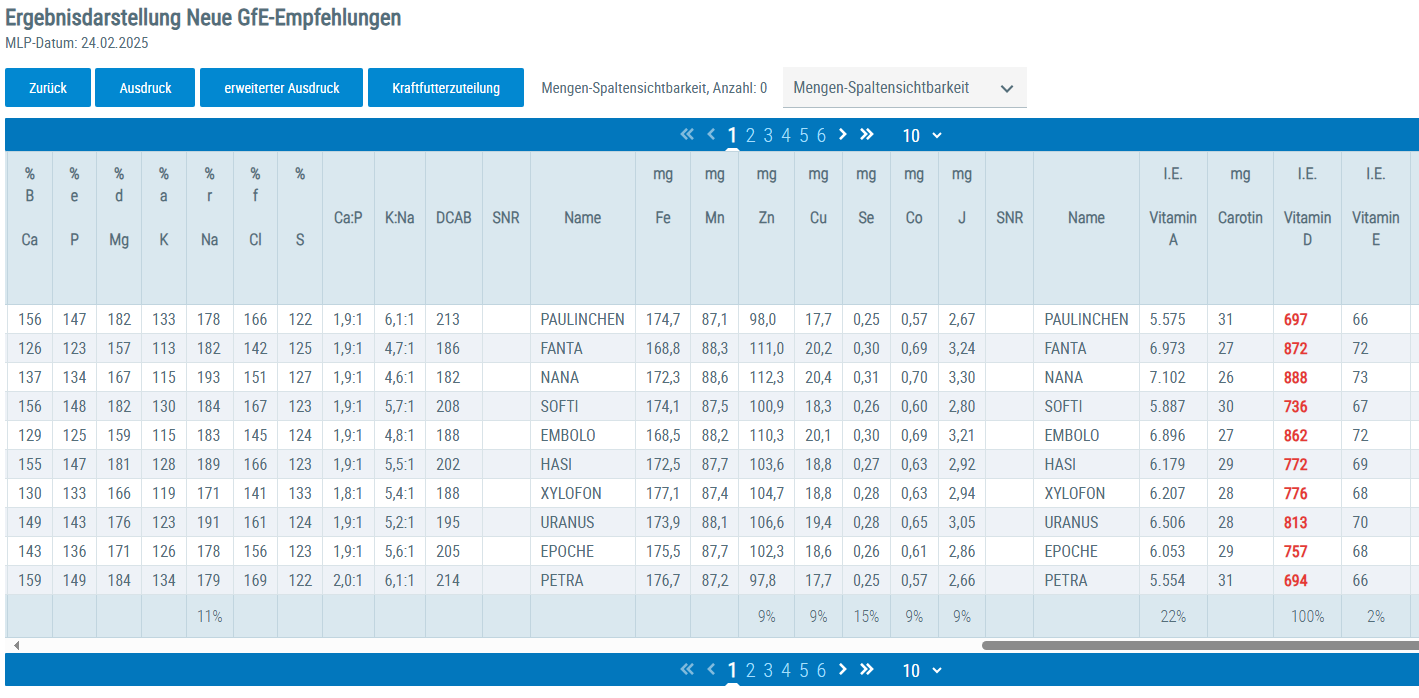Go to first page in top paginator
1419x698 pixels.
(687, 135)
